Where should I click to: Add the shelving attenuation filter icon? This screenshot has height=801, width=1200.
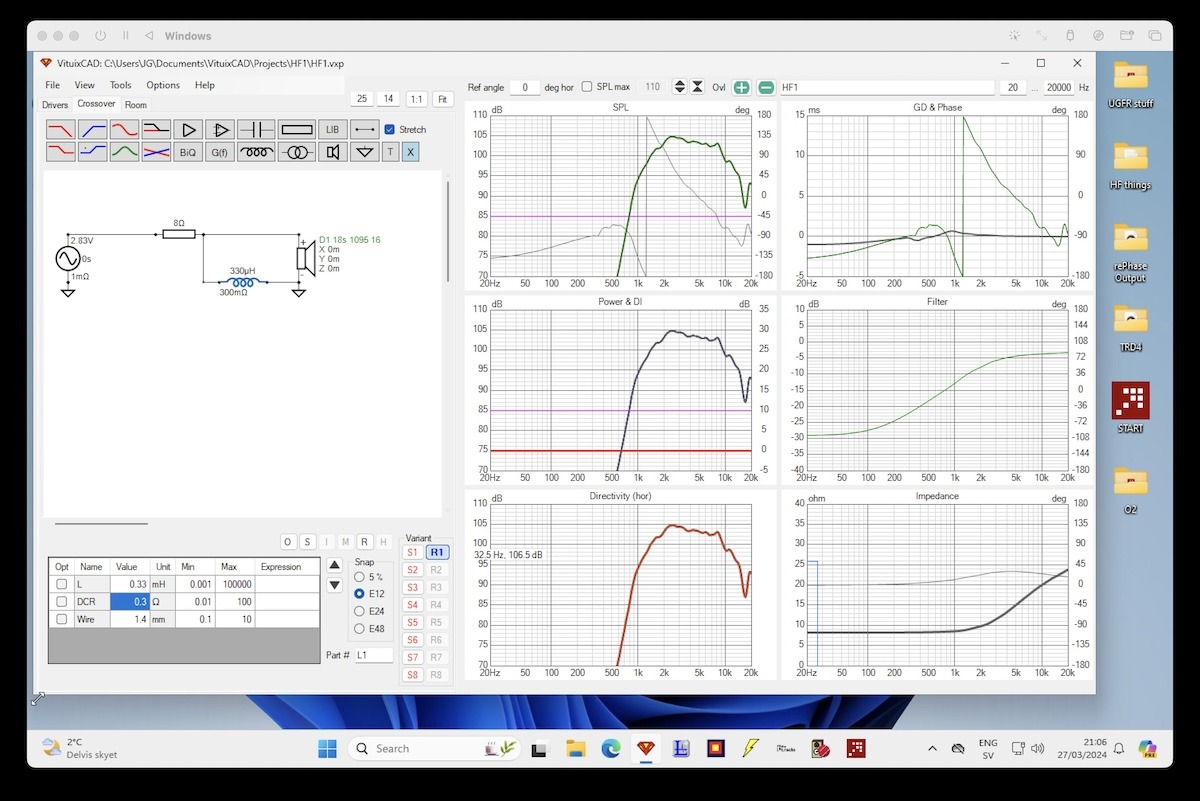(x=156, y=129)
